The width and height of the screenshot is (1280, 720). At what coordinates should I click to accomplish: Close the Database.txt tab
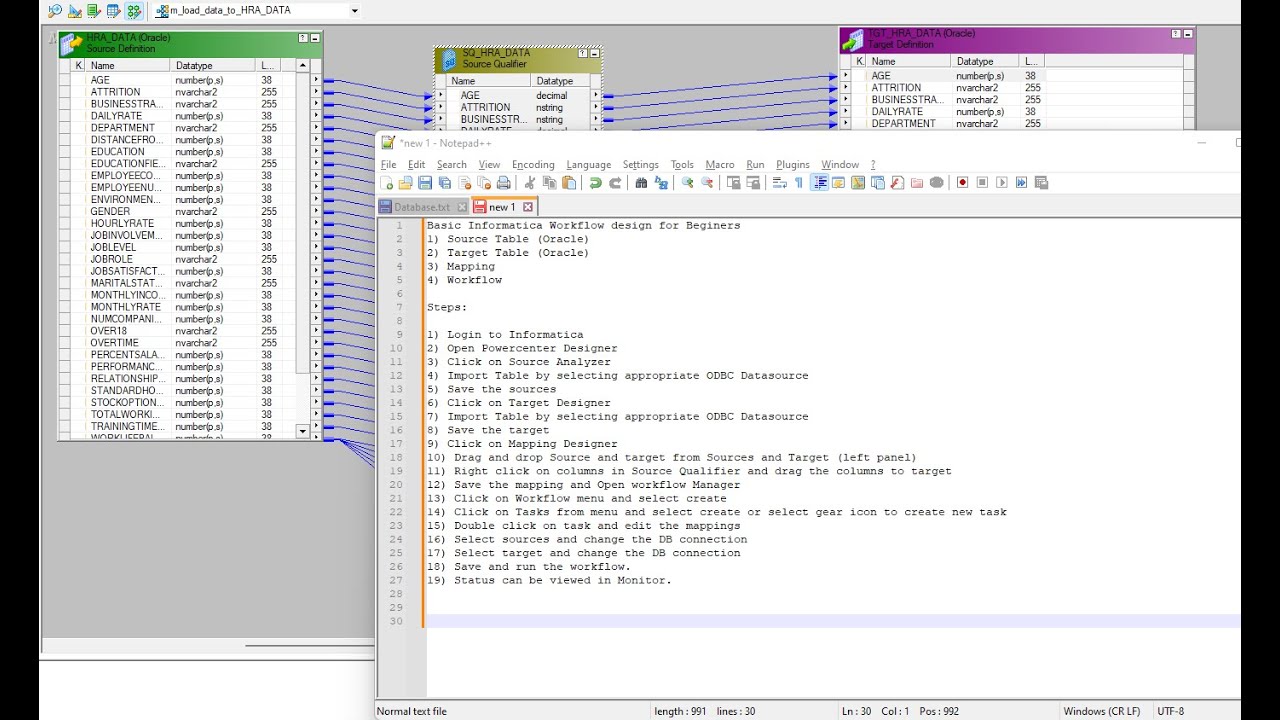(461, 207)
